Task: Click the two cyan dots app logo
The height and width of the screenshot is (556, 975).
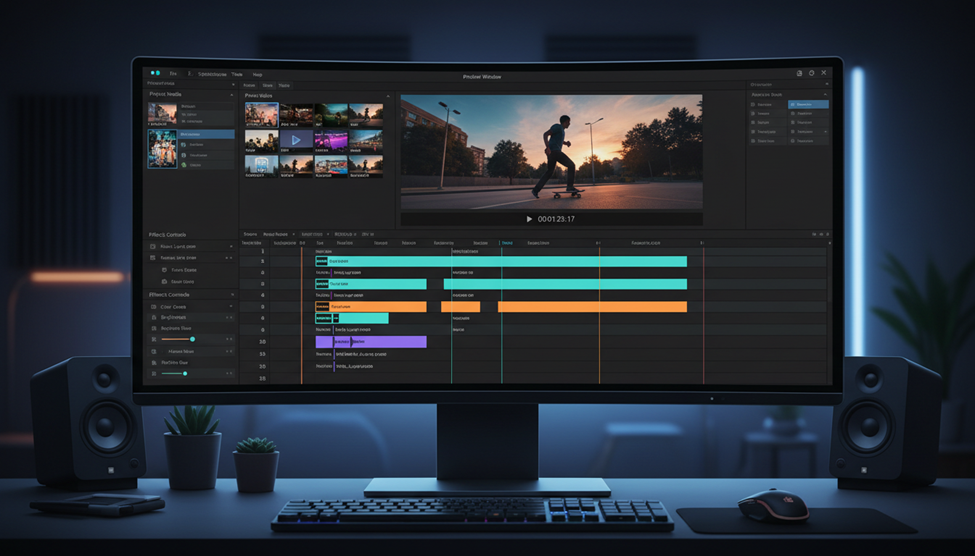Action: click(155, 73)
